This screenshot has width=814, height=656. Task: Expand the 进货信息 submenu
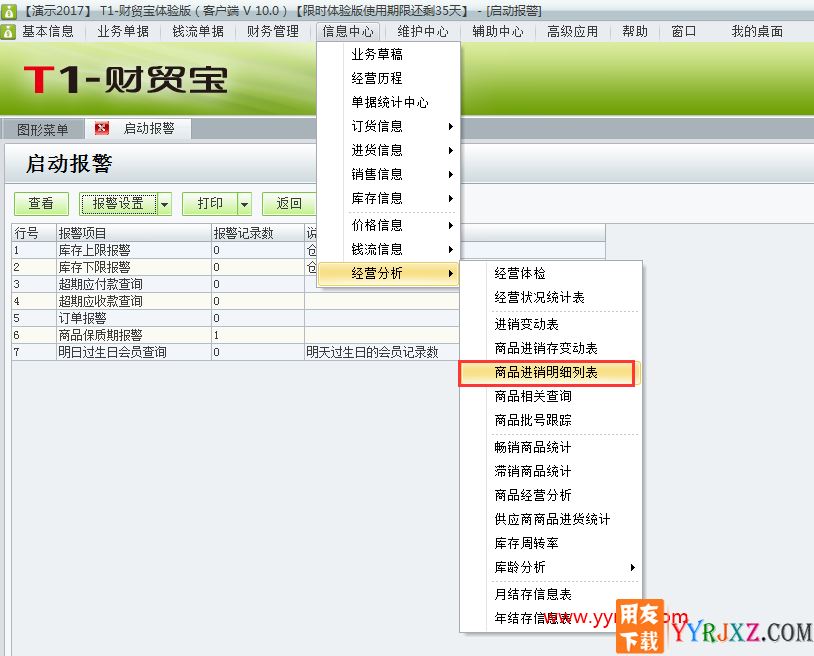388,150
